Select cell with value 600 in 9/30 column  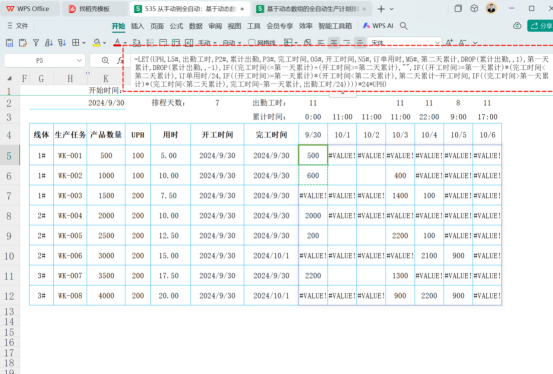[313, 175]
